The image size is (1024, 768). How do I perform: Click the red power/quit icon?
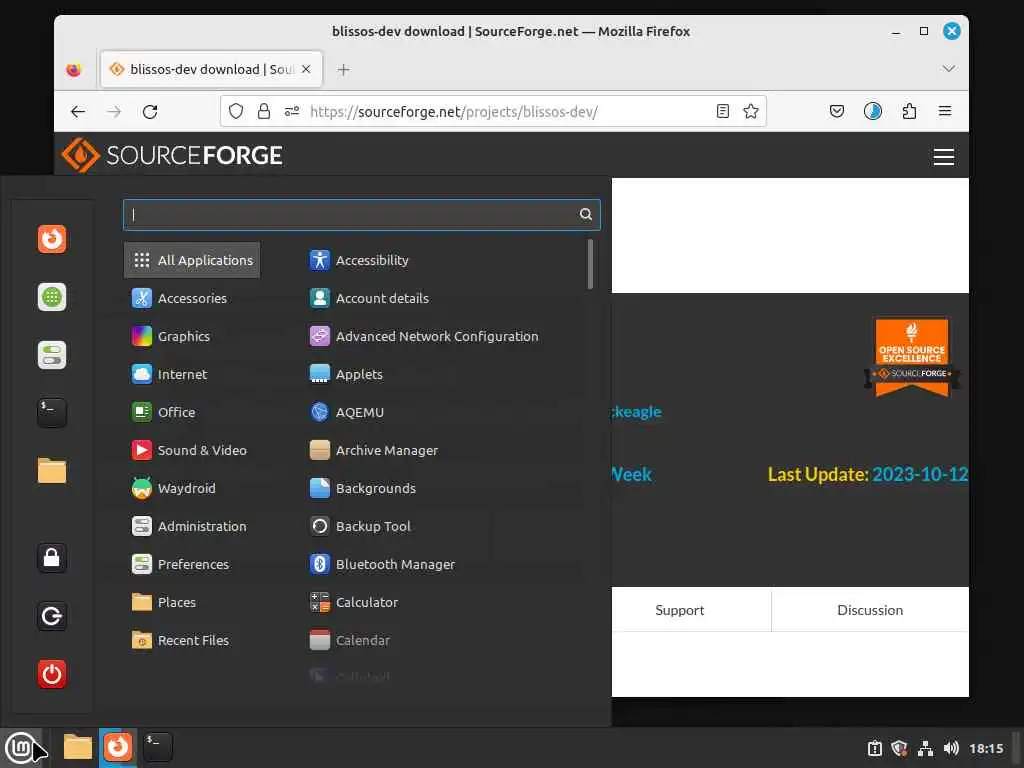point(52,674)
